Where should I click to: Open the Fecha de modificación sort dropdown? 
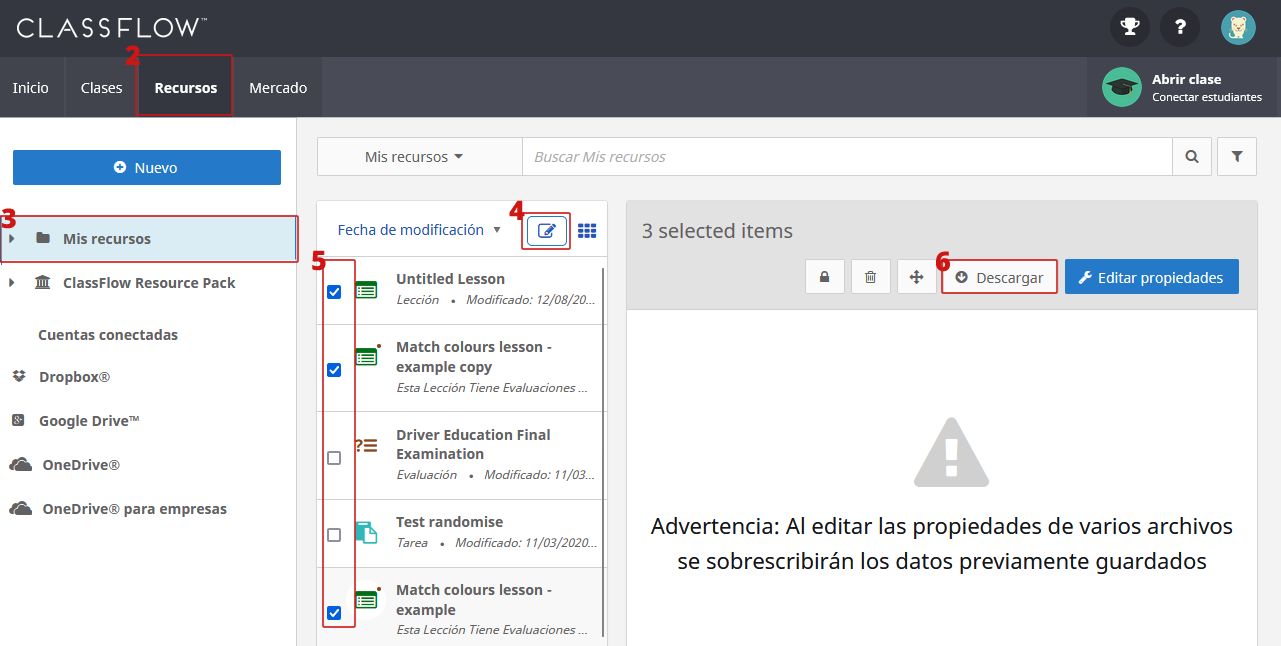click(417, 229)
